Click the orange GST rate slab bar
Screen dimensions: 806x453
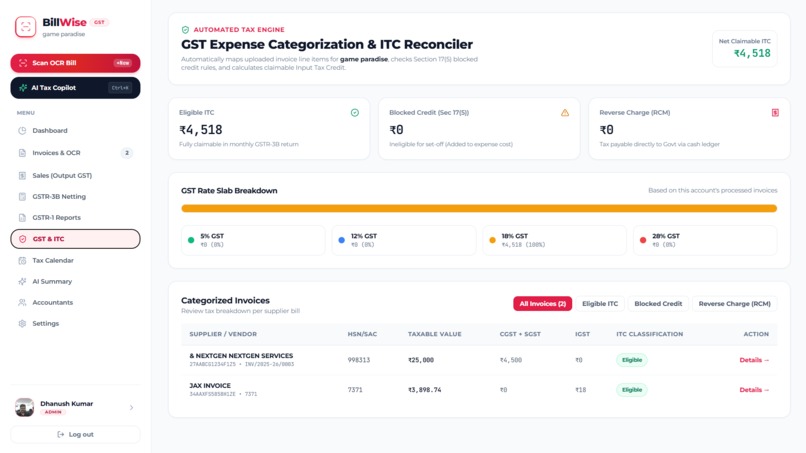point(479,208)
